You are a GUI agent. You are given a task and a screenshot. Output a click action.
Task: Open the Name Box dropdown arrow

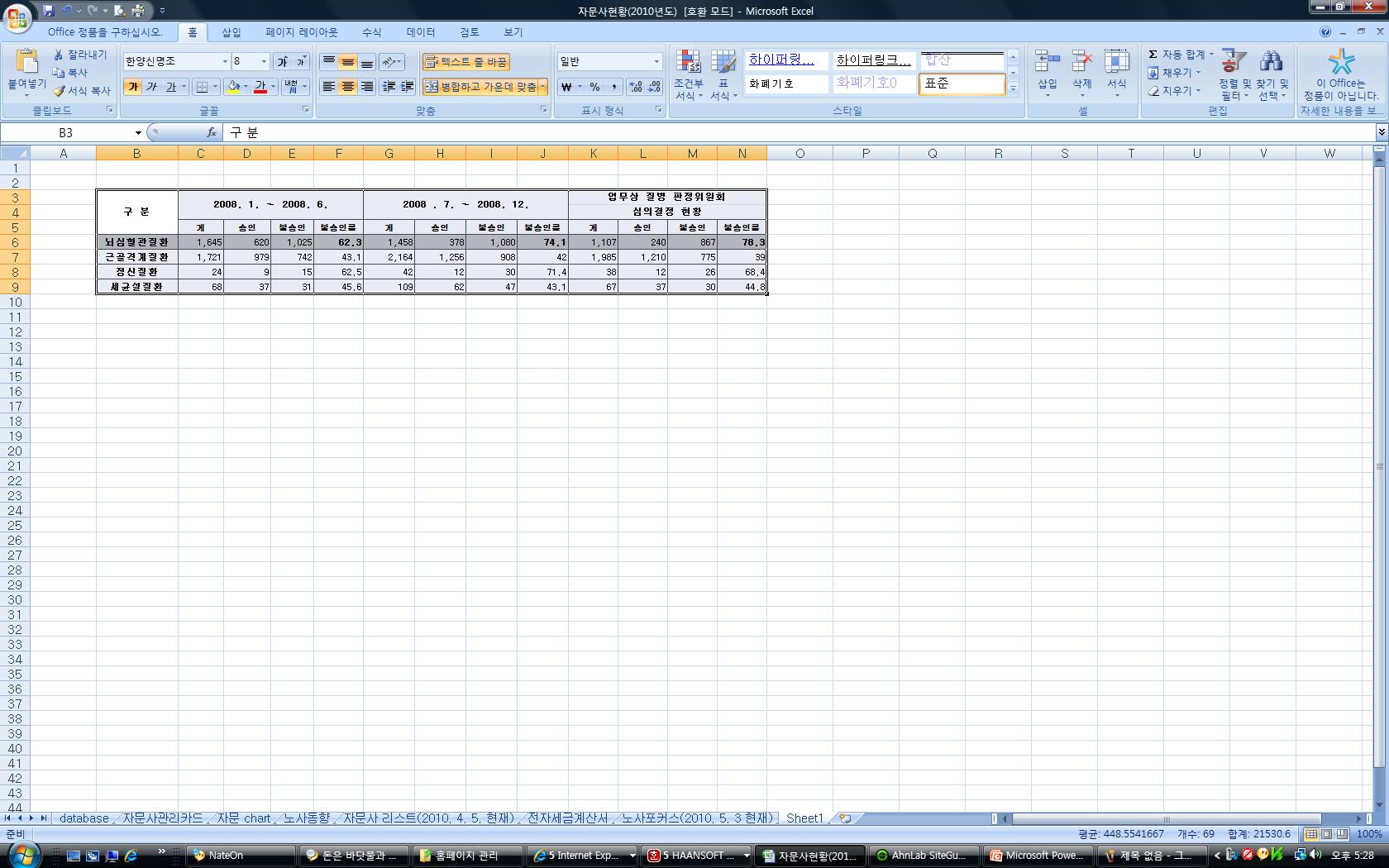point(138,133)
